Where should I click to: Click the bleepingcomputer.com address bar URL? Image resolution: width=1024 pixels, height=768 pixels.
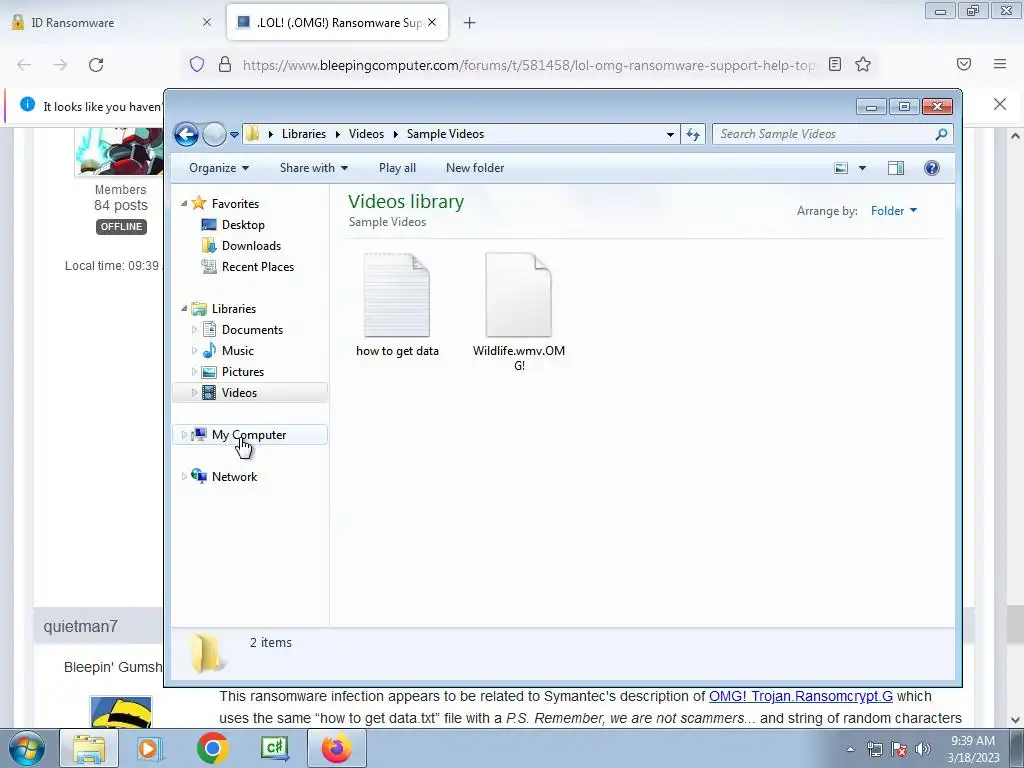tap(529, 65)
